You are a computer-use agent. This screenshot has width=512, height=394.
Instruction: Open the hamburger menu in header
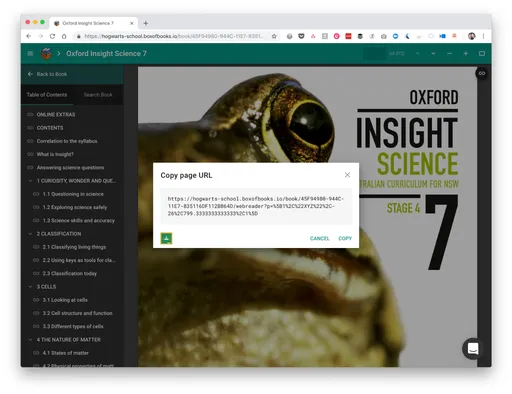point(30,54)
